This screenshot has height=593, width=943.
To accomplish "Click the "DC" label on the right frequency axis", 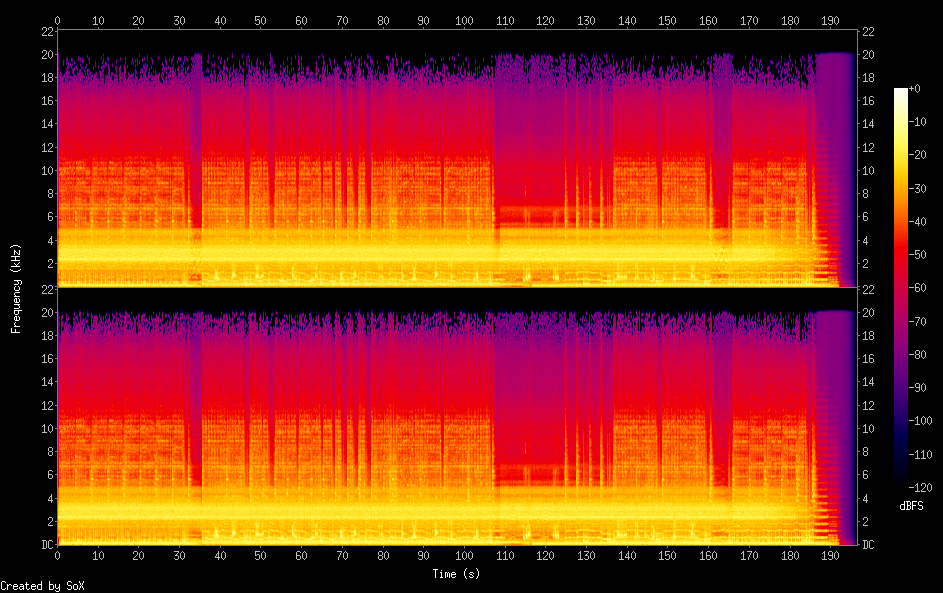I will pyautogui.click(x=868, y=545).
